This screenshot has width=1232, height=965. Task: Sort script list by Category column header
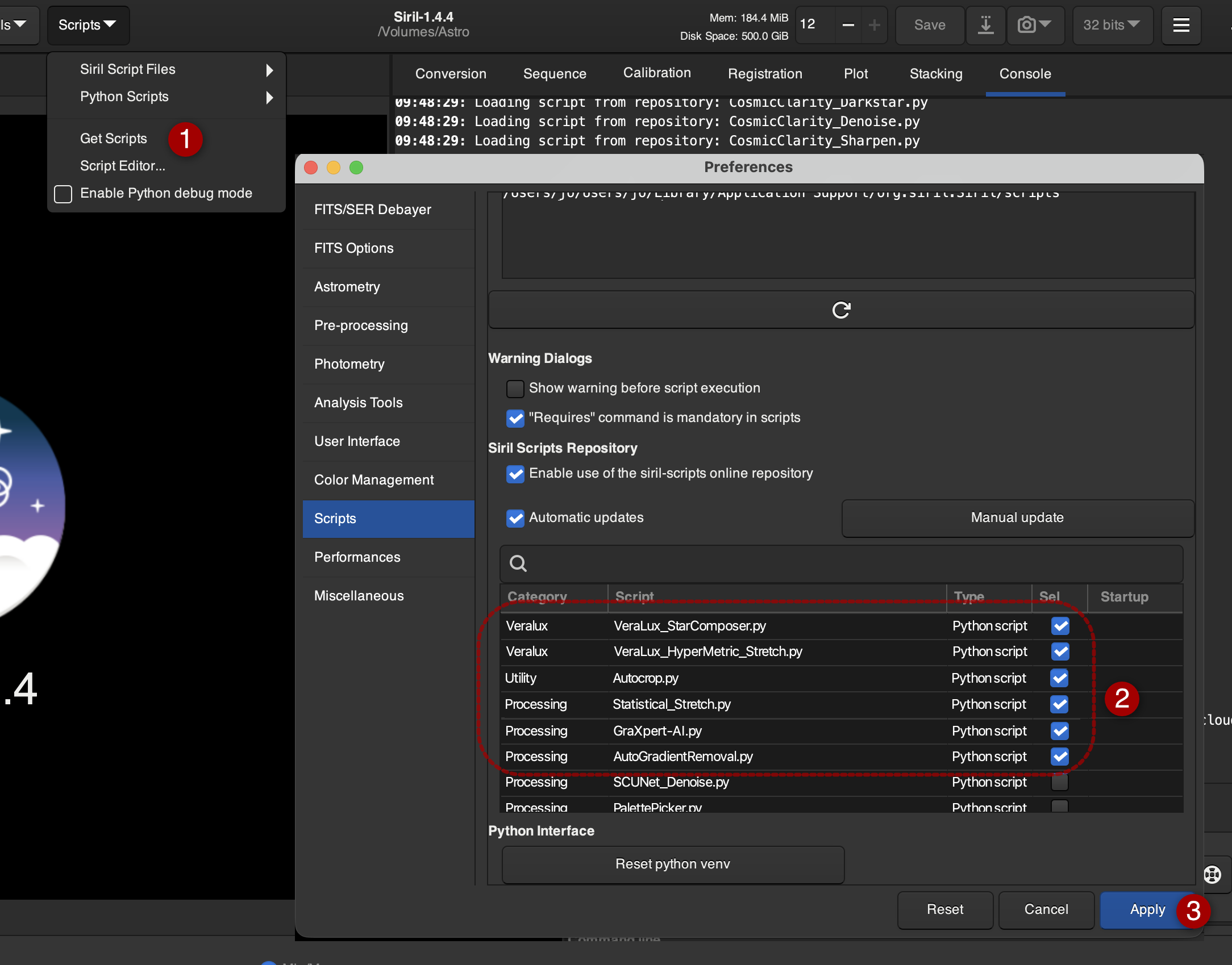(x=553, y=597)
